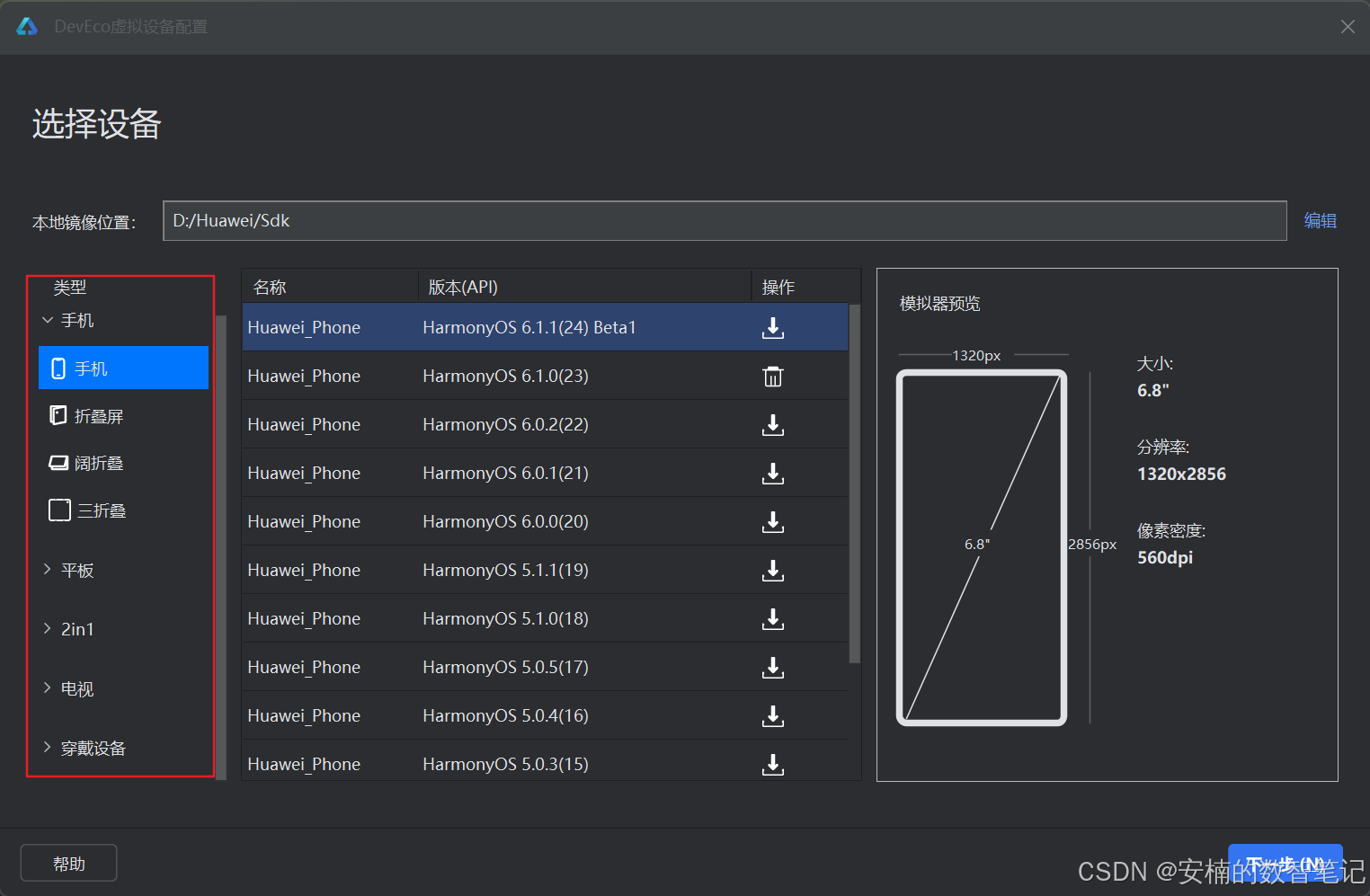Download HarmonyOS 6.0.1(21) image
Screen dimensions: 1370x896
[773, 474]
